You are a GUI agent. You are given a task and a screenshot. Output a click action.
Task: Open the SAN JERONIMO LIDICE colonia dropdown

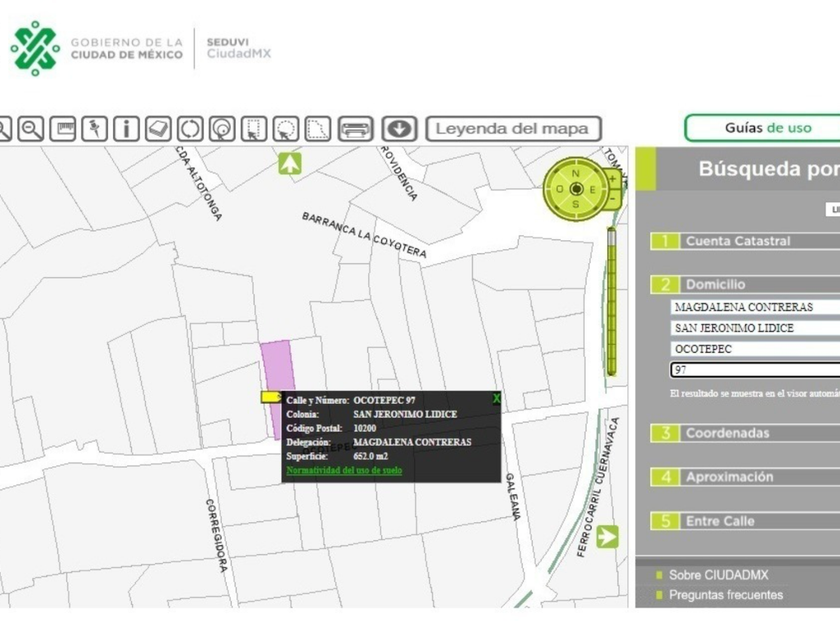tap(754, 328)
